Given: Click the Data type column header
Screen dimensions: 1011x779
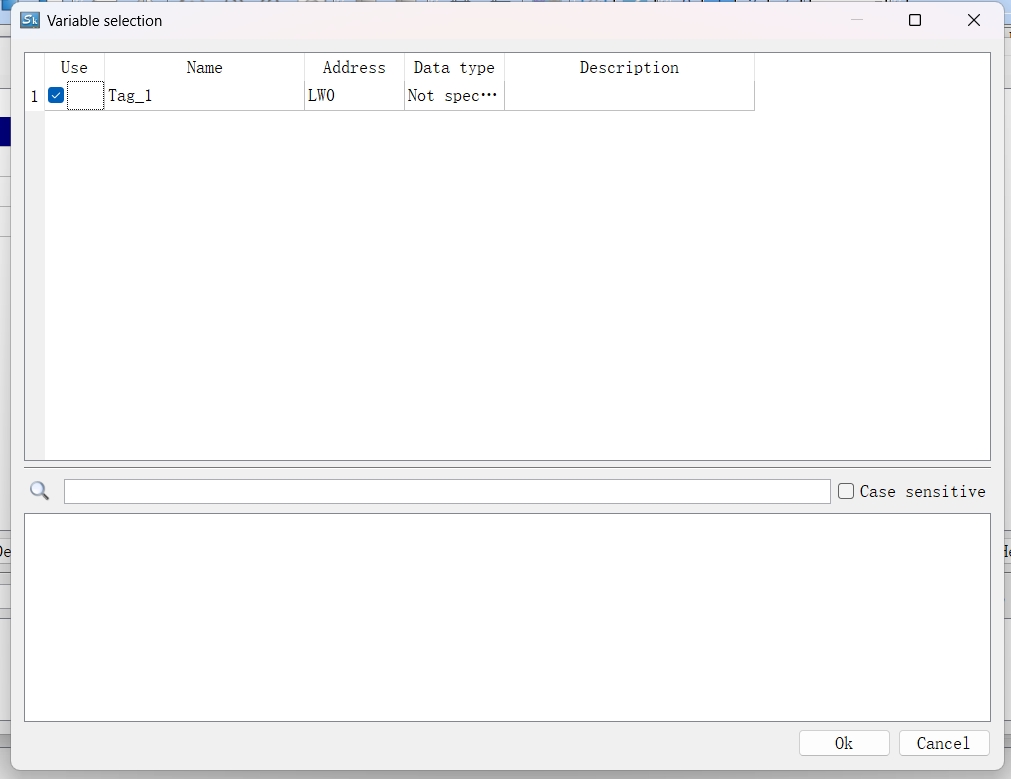Looking at the screenshot, I should coord(454,67).
